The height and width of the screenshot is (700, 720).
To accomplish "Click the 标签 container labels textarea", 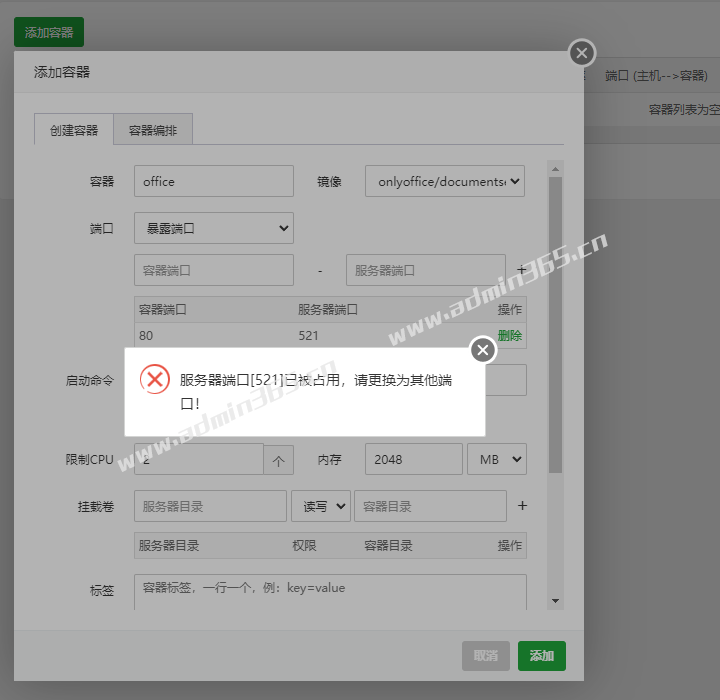I will (x=330, y=592).
